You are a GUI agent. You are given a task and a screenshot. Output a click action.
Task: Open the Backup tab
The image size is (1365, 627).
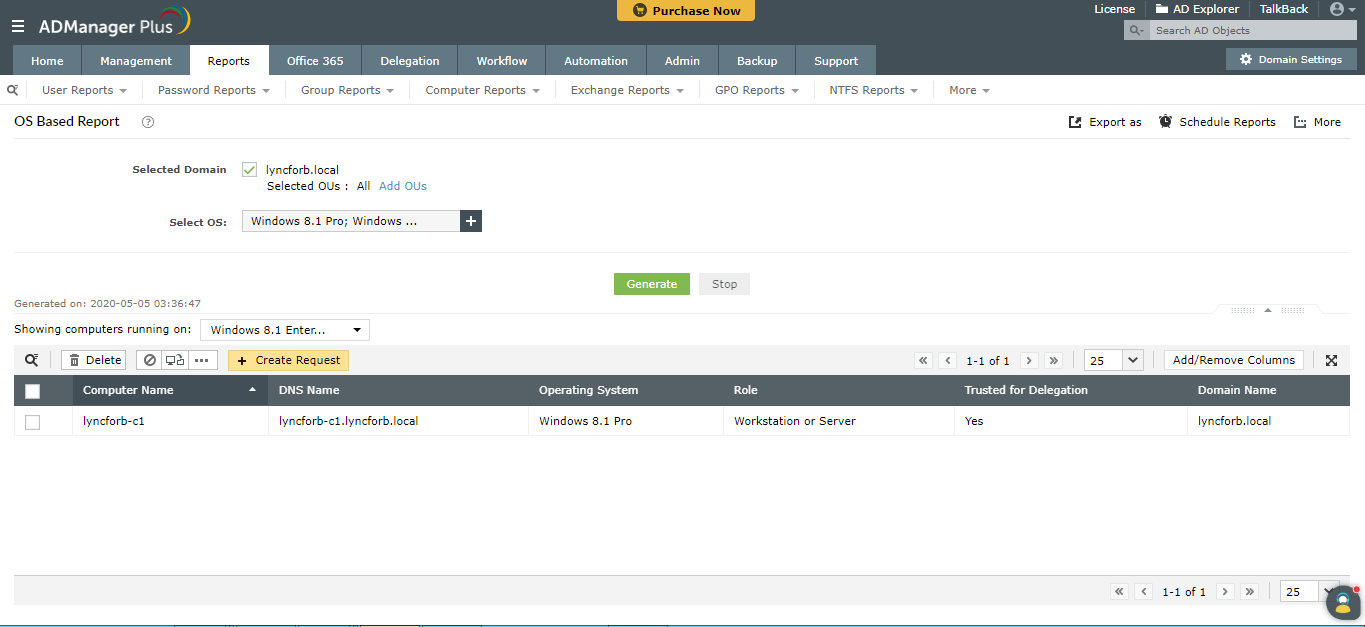click(757, 60)
